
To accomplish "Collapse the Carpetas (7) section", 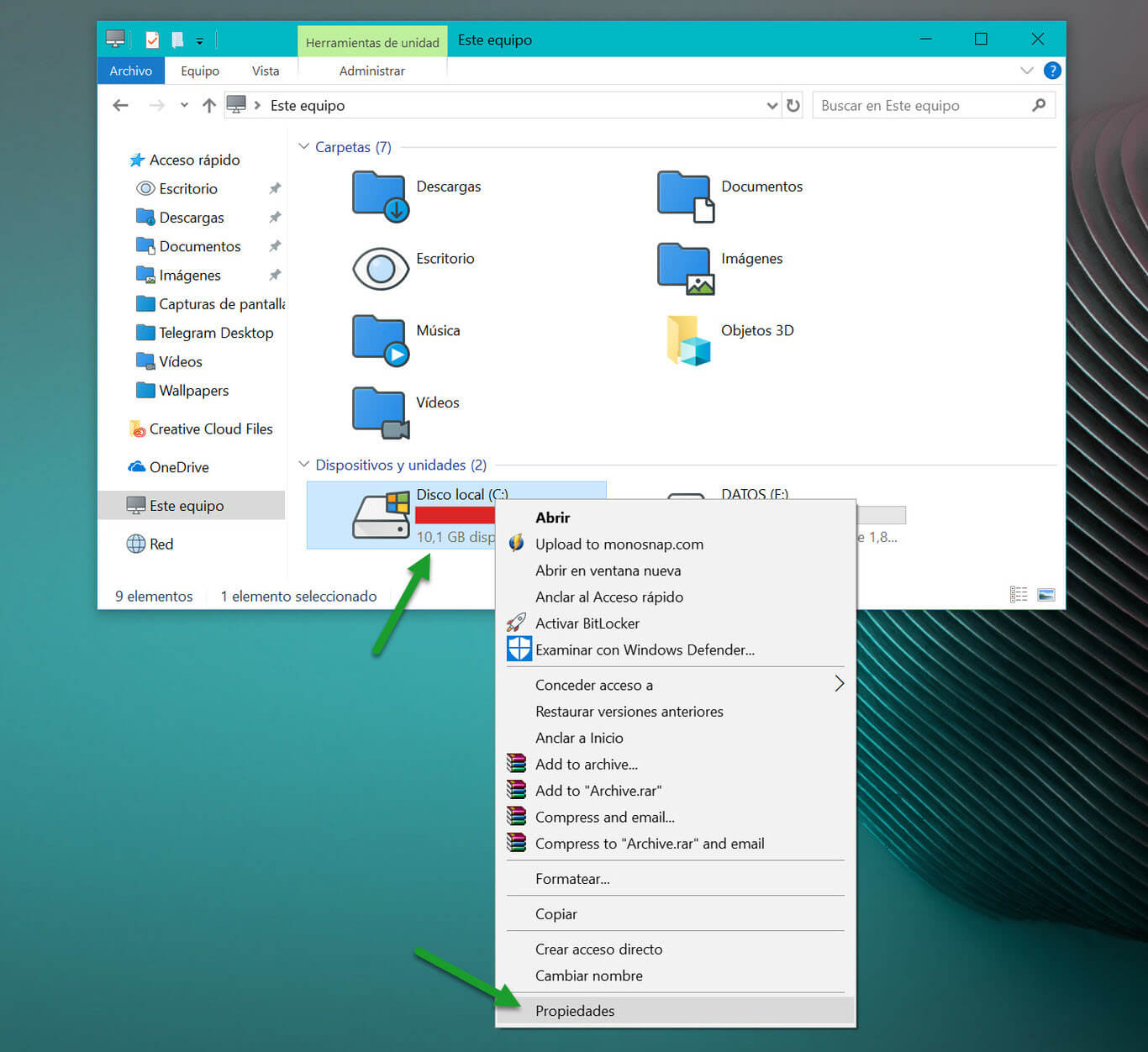I will (304, 147).
